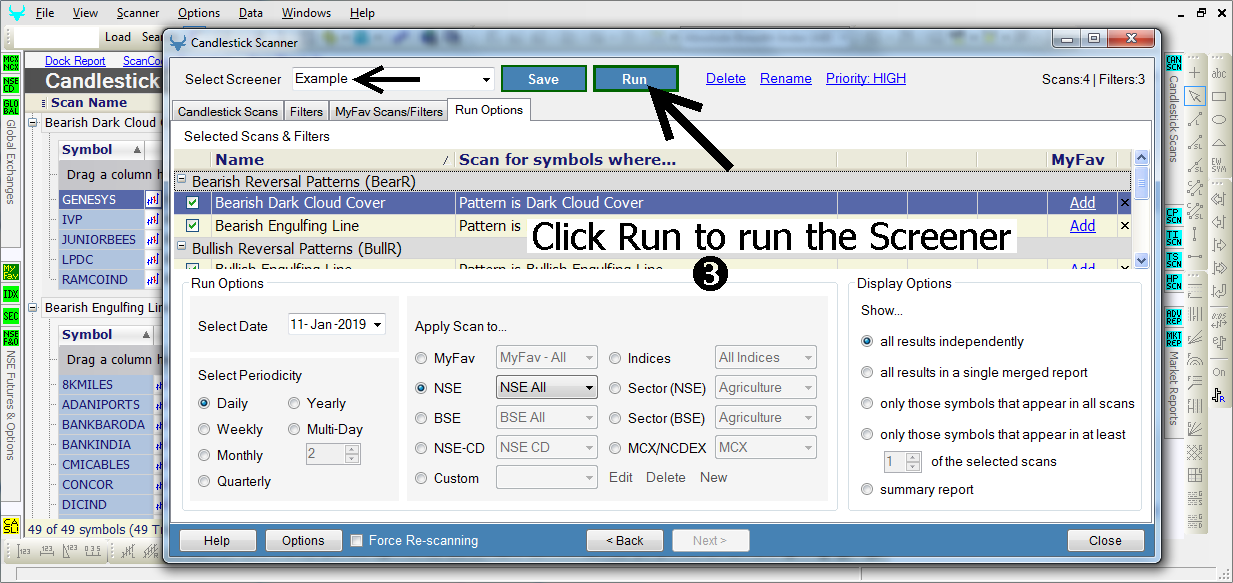The height and width of the screenshot is (583, 1233).
Task: Click the TS SCN scanner icon
Action: 1174,260
